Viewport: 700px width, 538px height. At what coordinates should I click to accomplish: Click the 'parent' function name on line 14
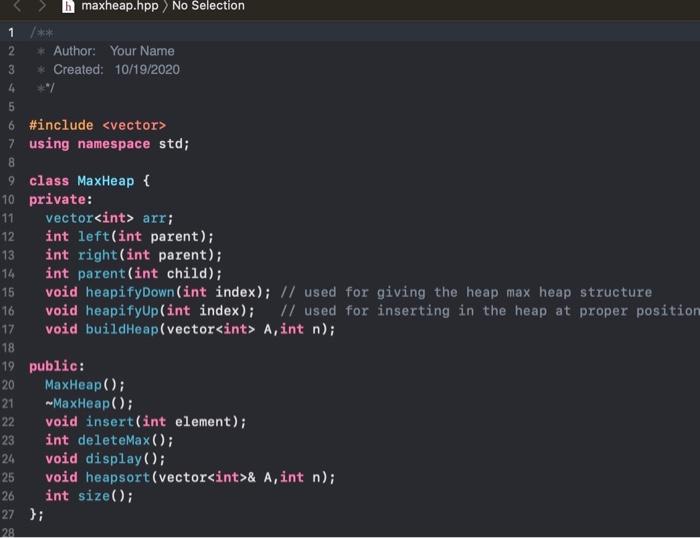point(102,273)
